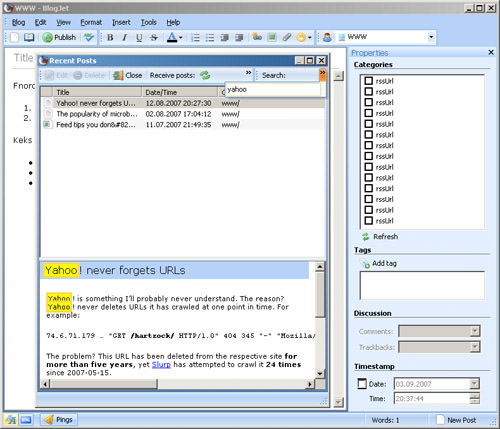The height and width of the screenshot is (429, 500).
Task: Insert a hyperlink with the link icon
Action: (257, 37)
